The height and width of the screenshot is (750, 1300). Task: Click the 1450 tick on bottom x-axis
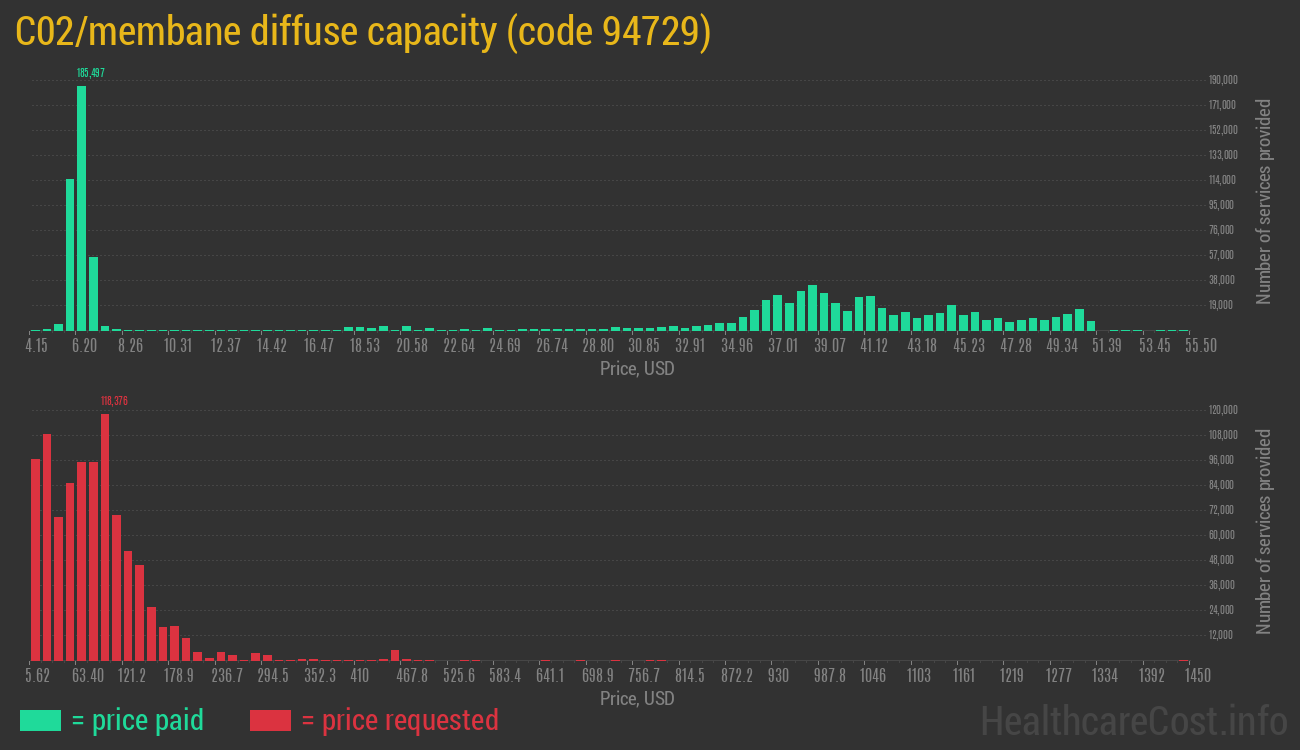(x=1197, y=675)
